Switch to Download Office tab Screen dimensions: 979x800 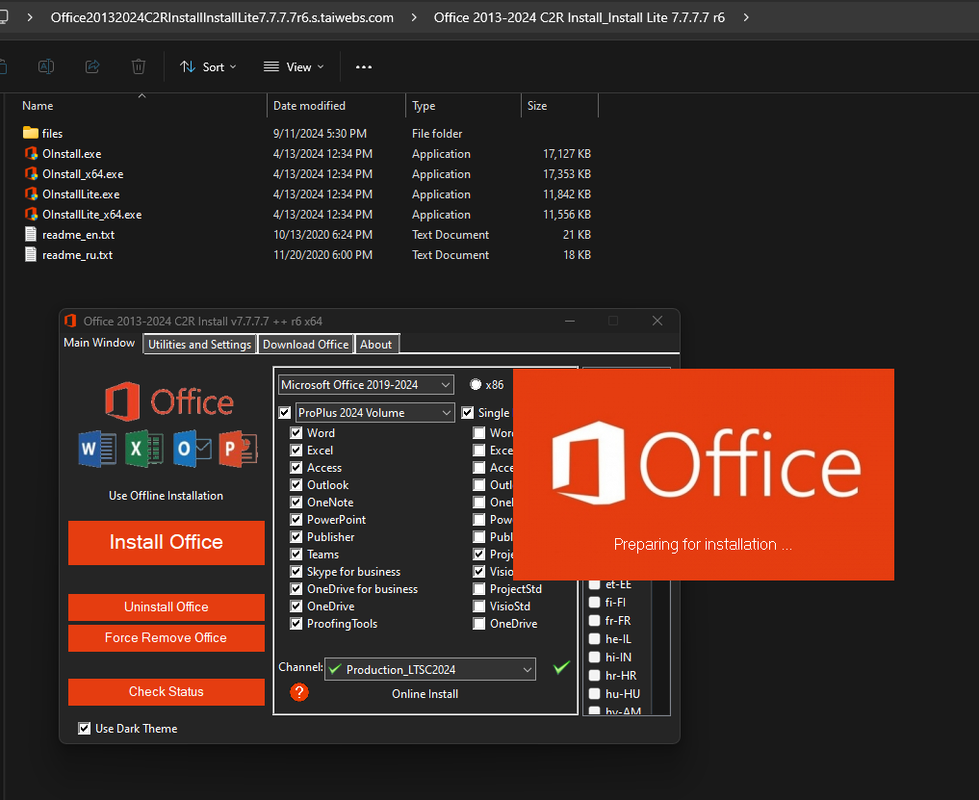[306, 344]
